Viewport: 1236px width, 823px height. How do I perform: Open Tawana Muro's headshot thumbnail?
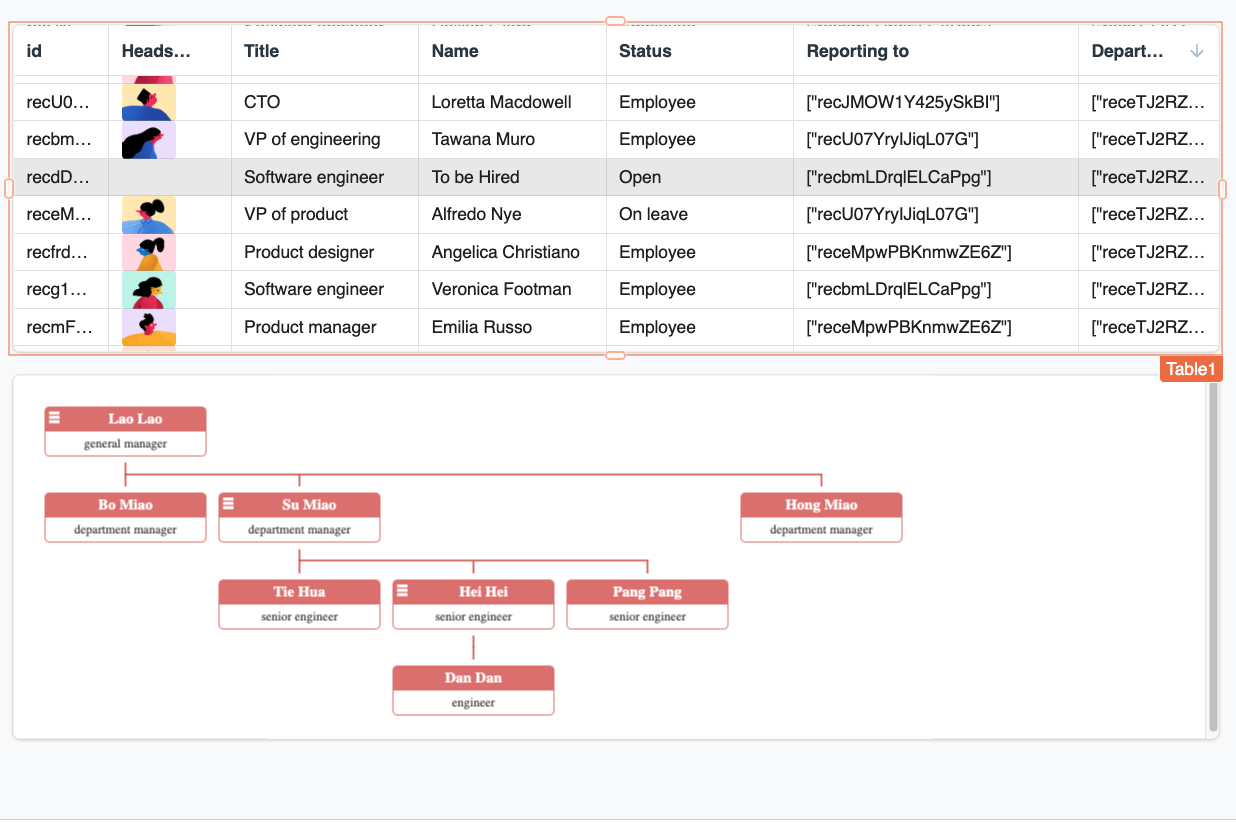click(x=148, y=140)
